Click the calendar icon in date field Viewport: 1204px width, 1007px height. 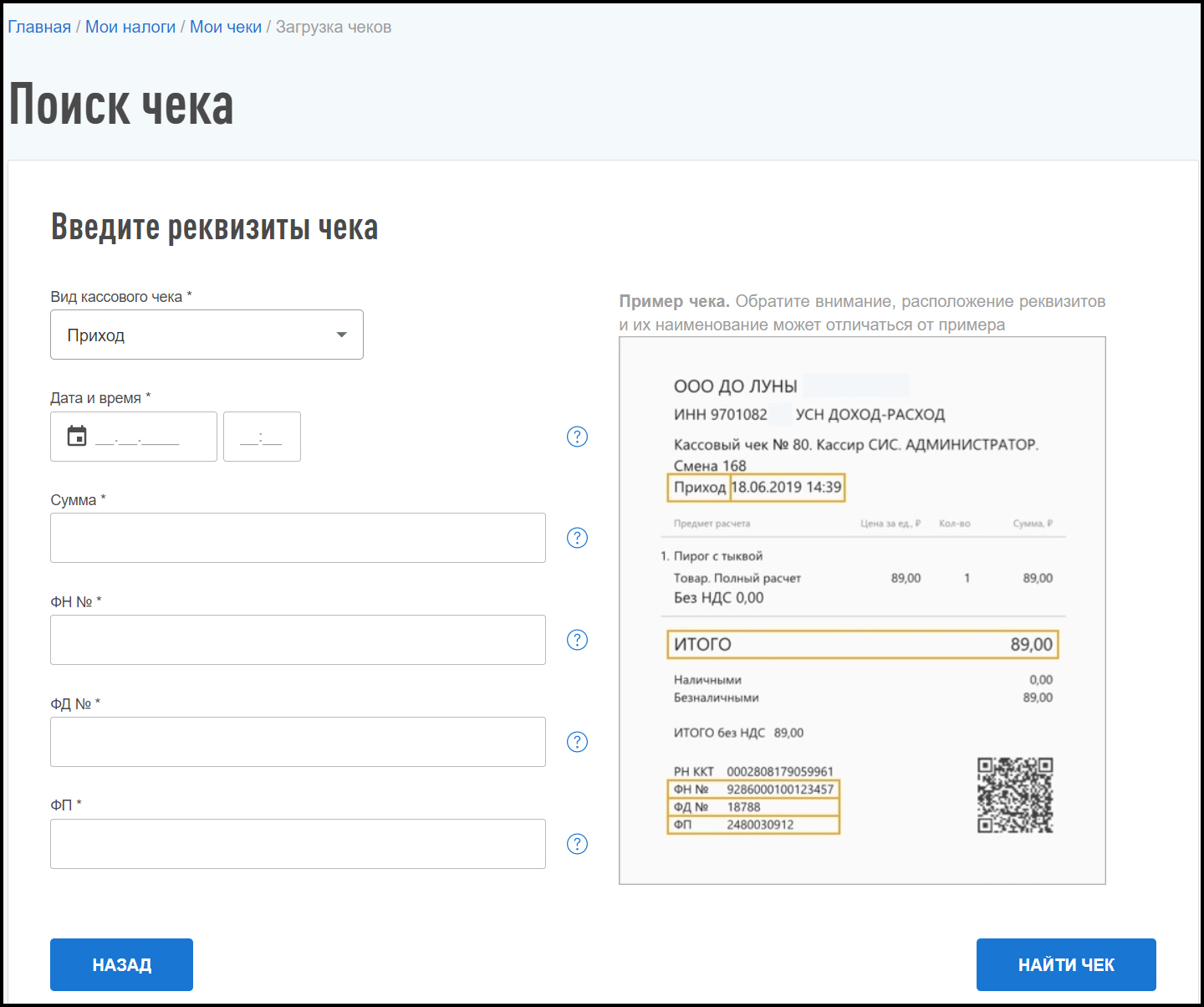pyautogui.click(x=77, y=436)
